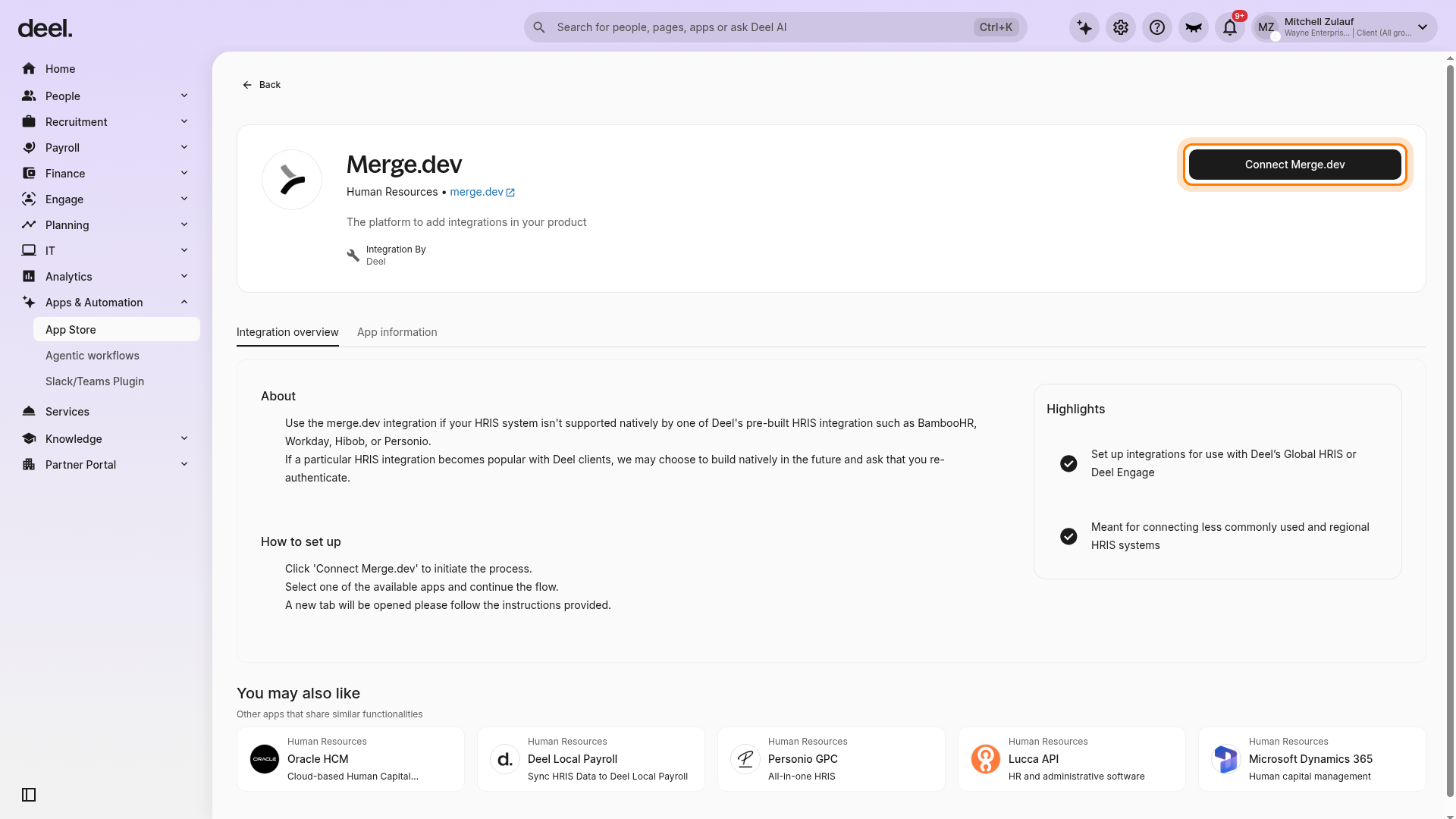Click the MZ profile avatar
This screenshot has width=1456, height=819.
1266,27
